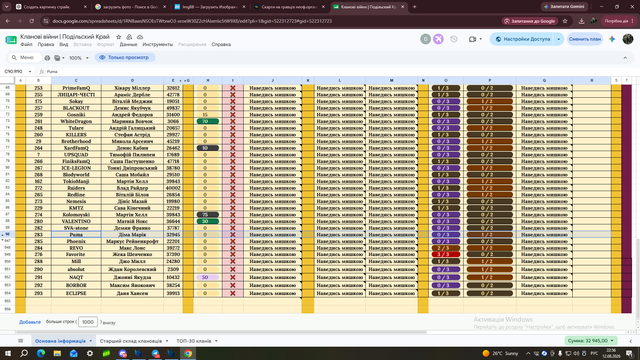Open the Данные menu

coord(128,44)
